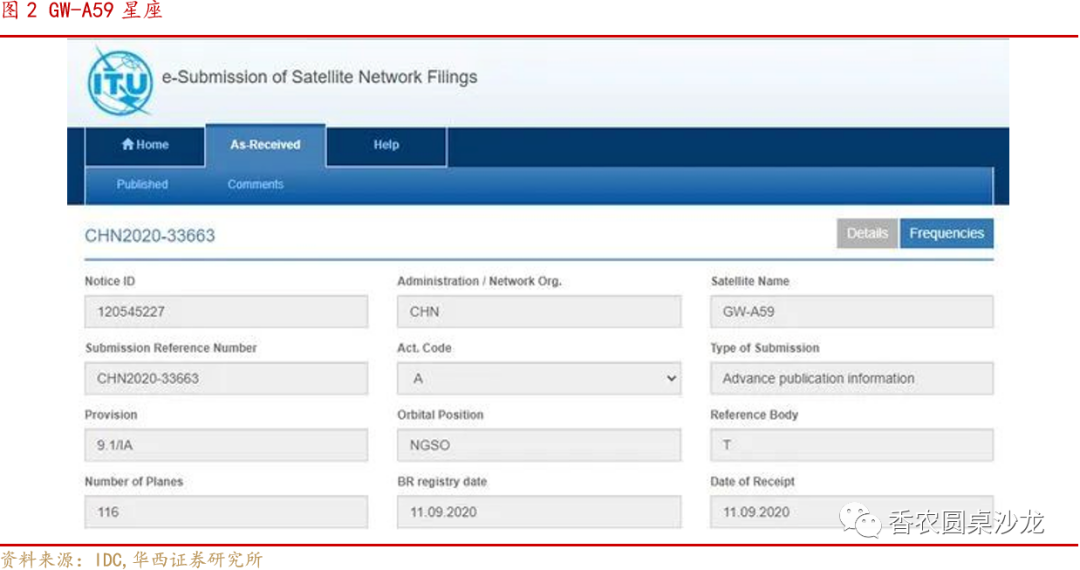1080x570 pixels.
Task: Open the Help tab
Action: [x=386, y=145]
